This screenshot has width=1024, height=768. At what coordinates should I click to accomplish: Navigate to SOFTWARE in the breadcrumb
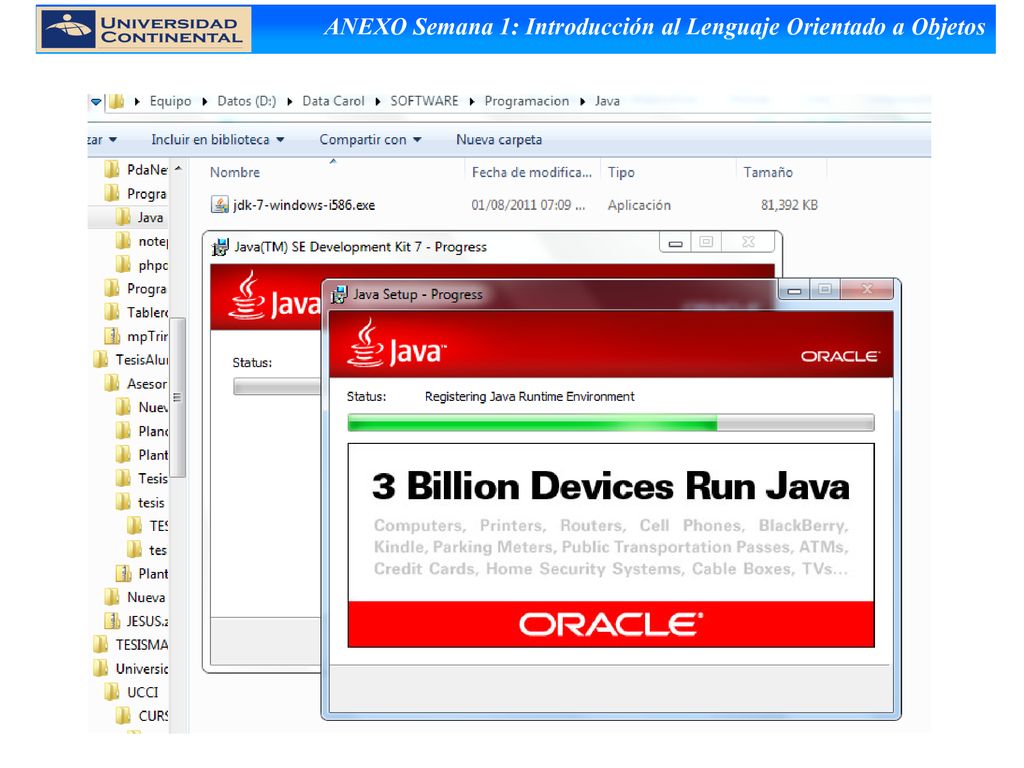[424, 101]
